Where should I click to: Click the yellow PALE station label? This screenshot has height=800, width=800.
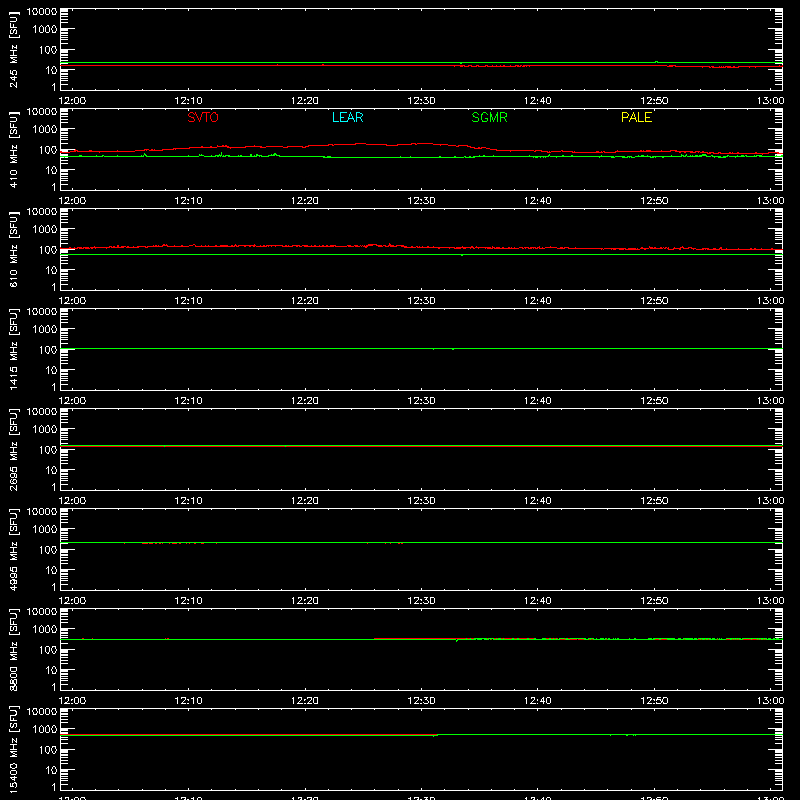(636, 117)
